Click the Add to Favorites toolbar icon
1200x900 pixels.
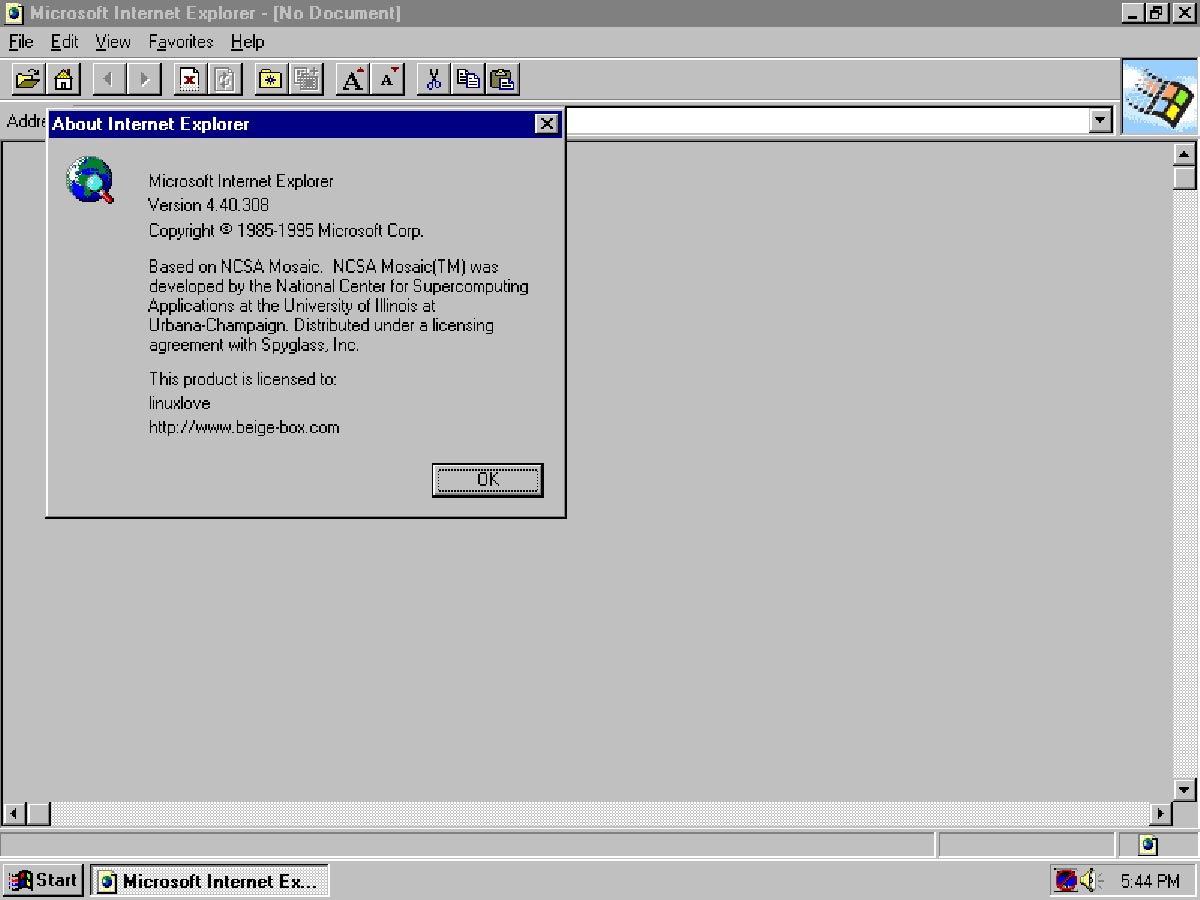[x=306, y=79]
